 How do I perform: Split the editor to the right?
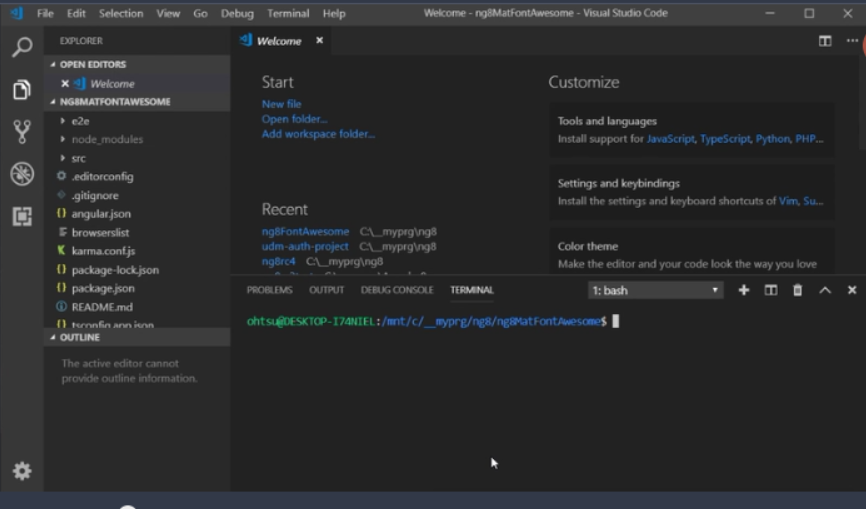click(825, 41)
